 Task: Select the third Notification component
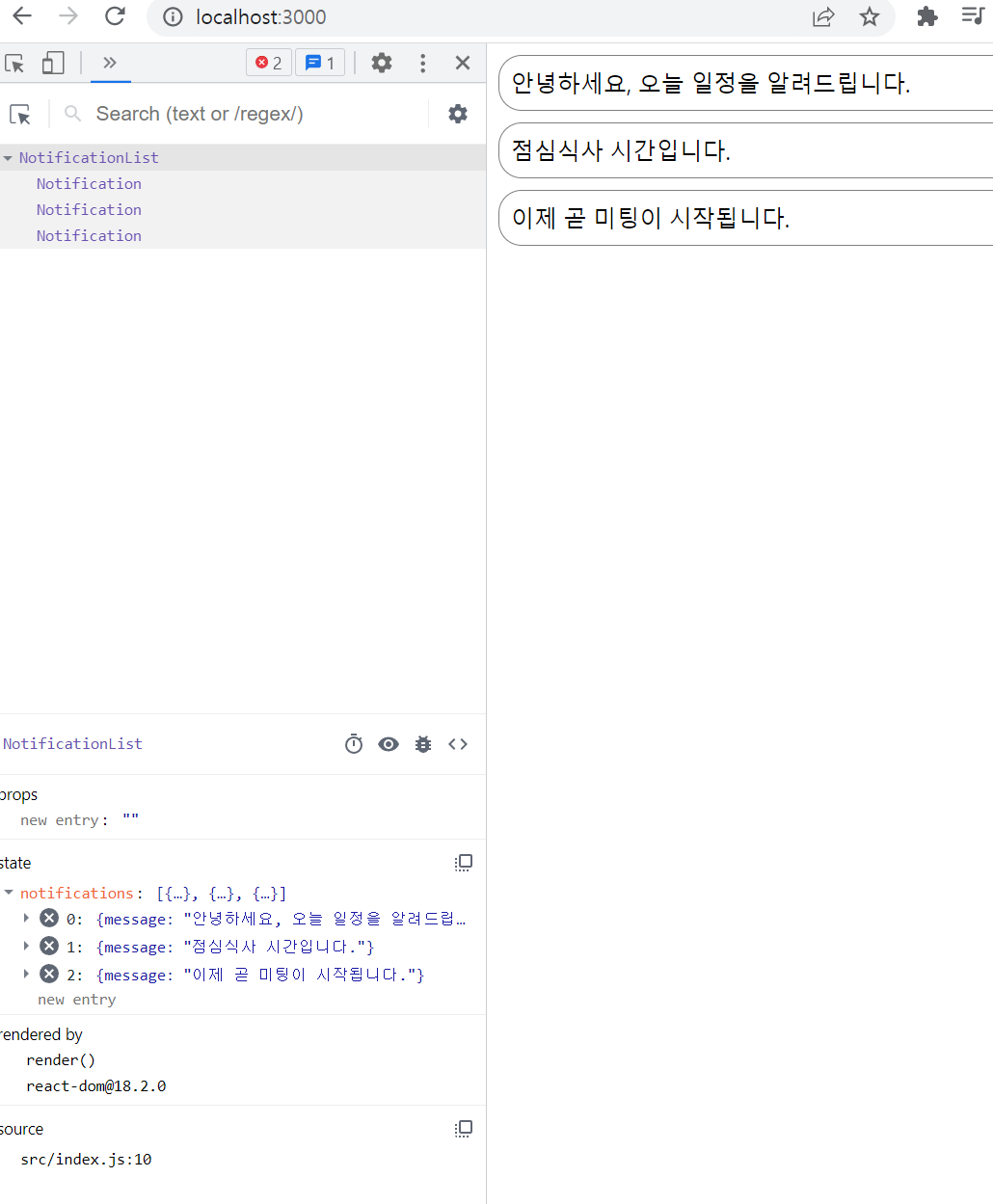tap(89, 236)
